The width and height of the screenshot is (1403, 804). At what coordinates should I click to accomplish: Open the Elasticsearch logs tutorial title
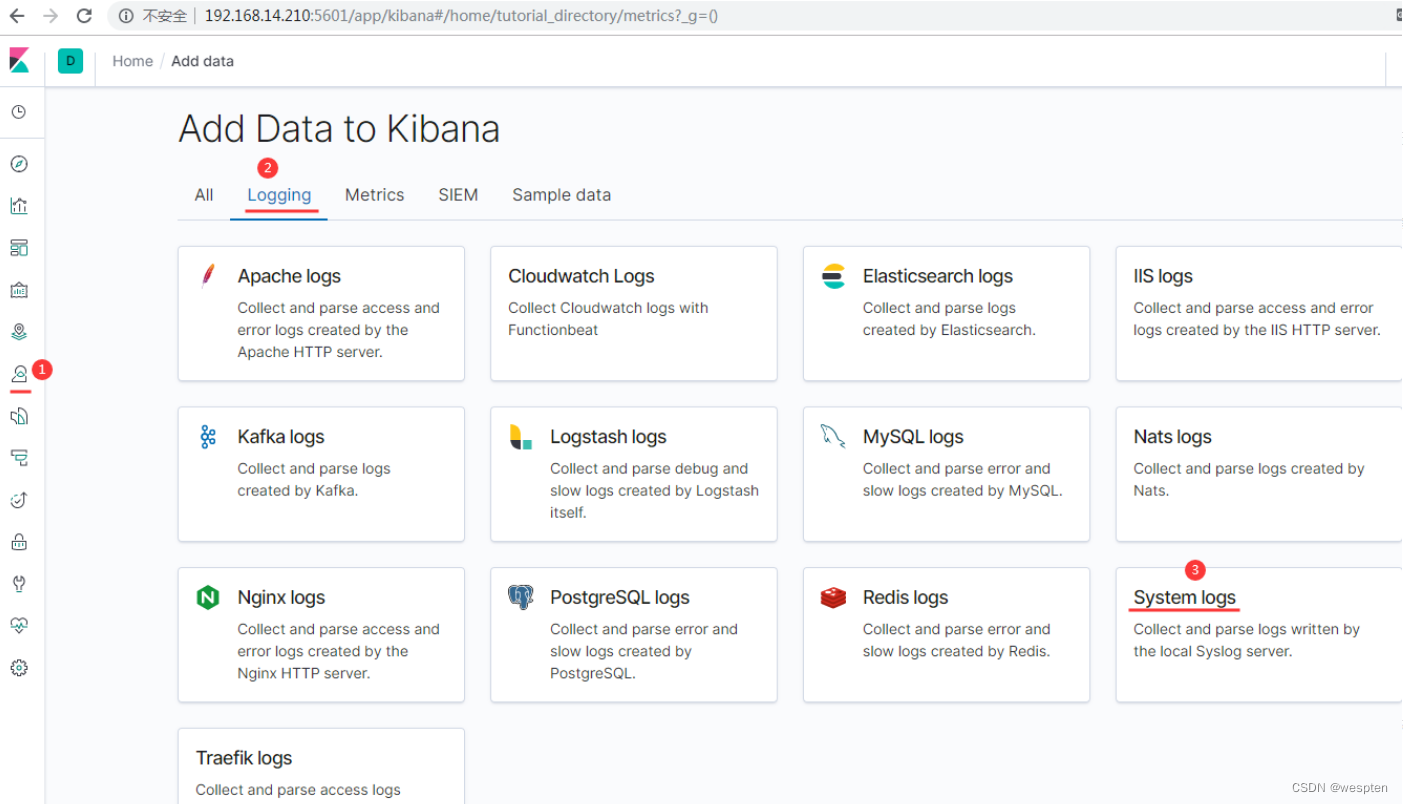click(x=938, y=276)
